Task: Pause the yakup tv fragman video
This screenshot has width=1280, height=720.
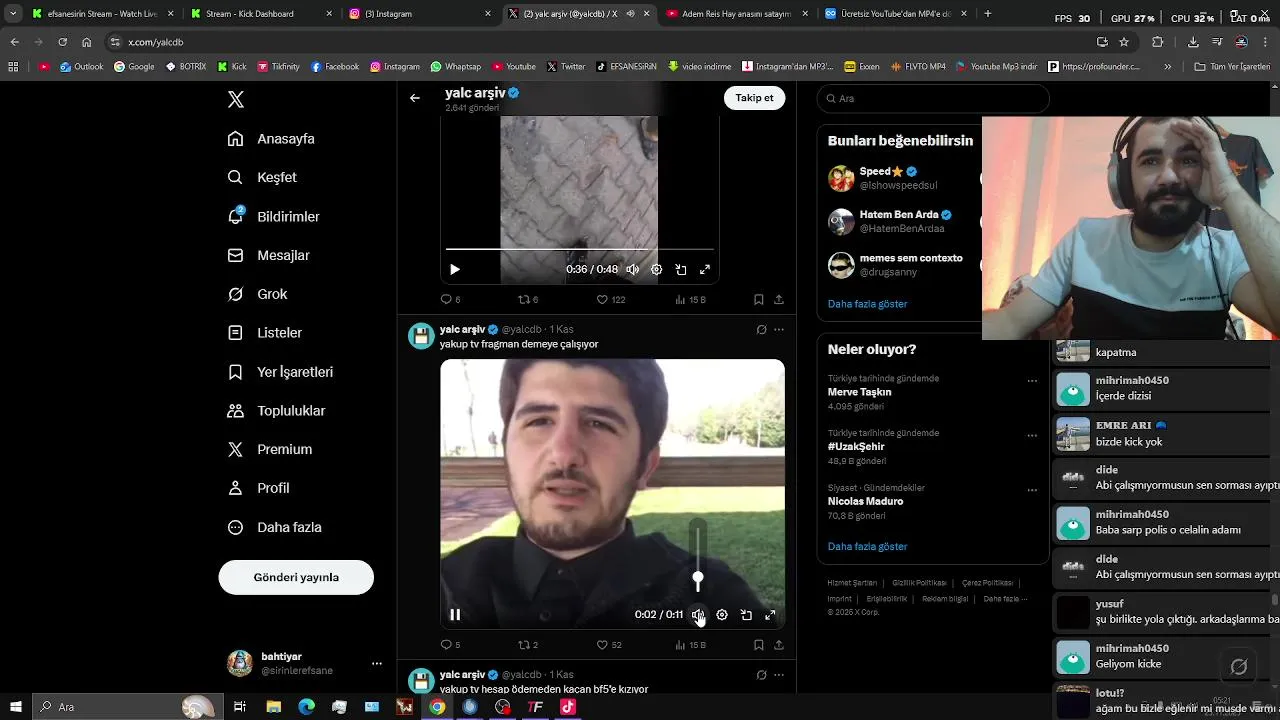Action: (x=455, y=615)
